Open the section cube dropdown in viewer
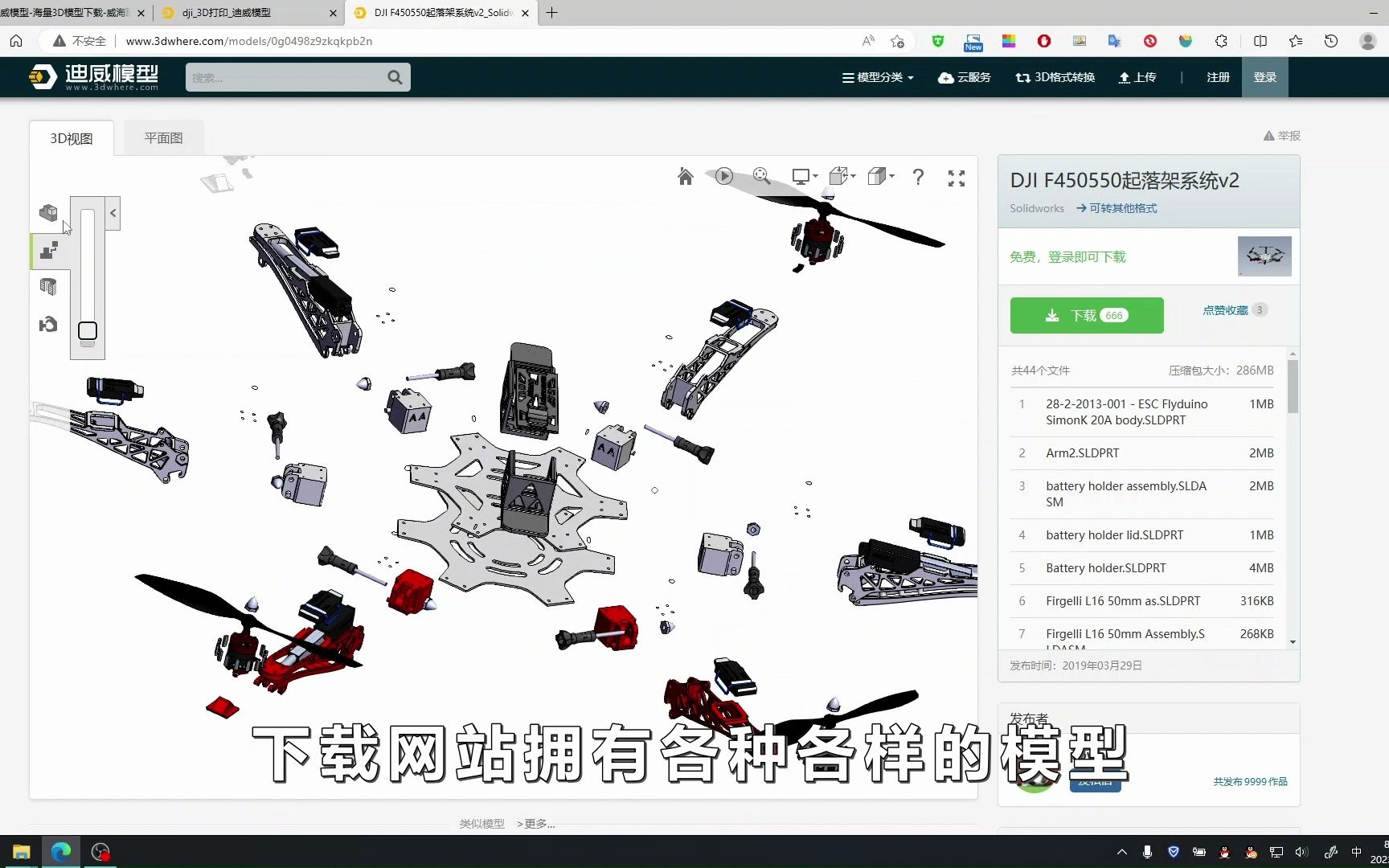 click(x=881, y=176)
